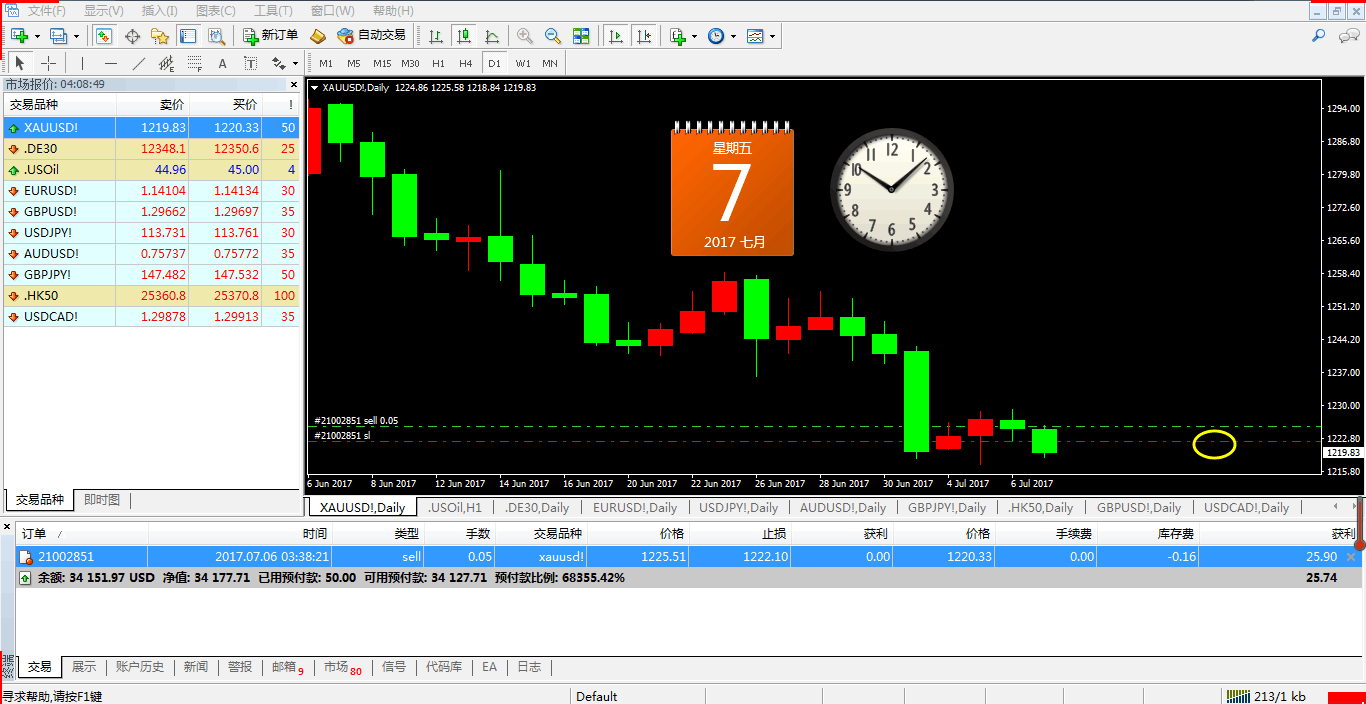1366x704 pixels.
Task: Select the EURUSD! row in Market Watch
Action: (50, 191)
